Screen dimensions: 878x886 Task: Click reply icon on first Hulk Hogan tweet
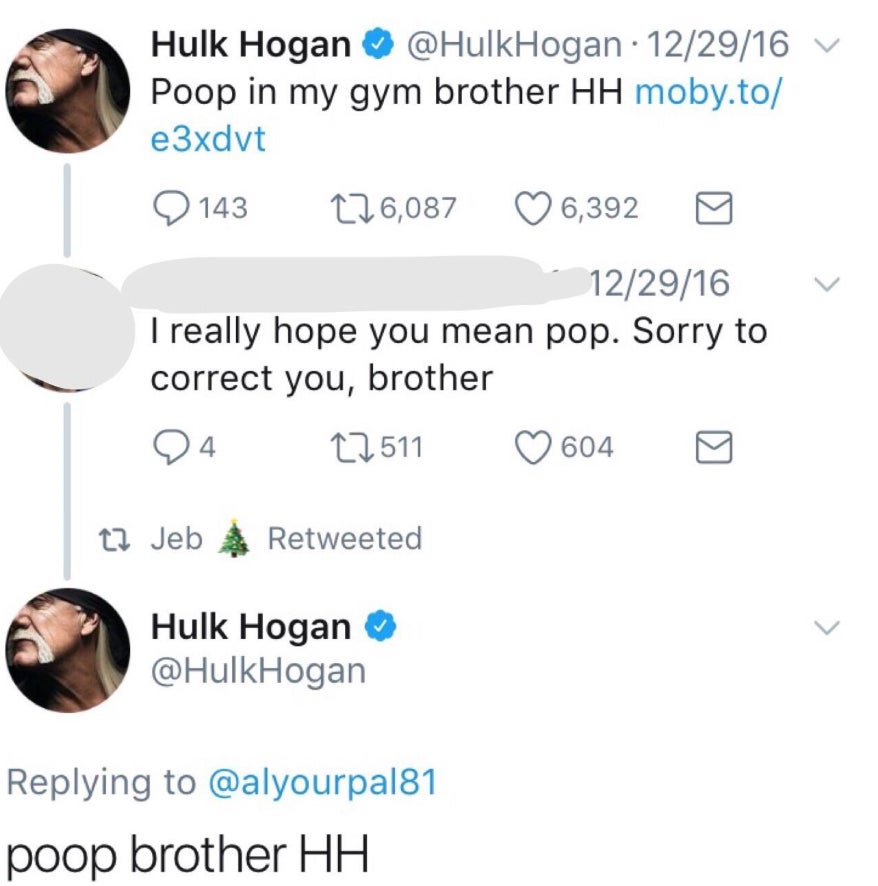point(171,209)
